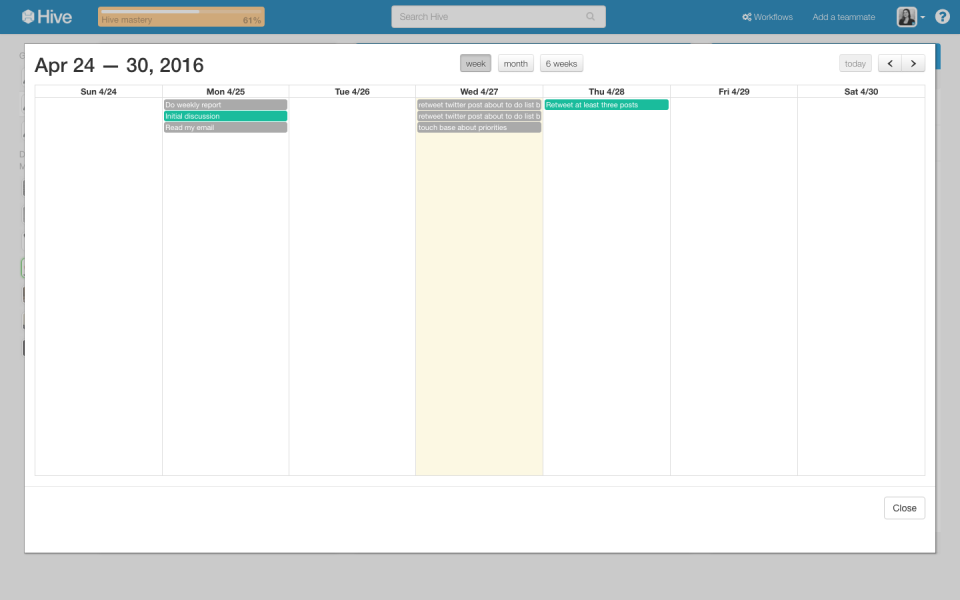This screenshot has height=600, width=960.
Task: Open 'Retweet at least three posts' event
Action: pos(606,105)
